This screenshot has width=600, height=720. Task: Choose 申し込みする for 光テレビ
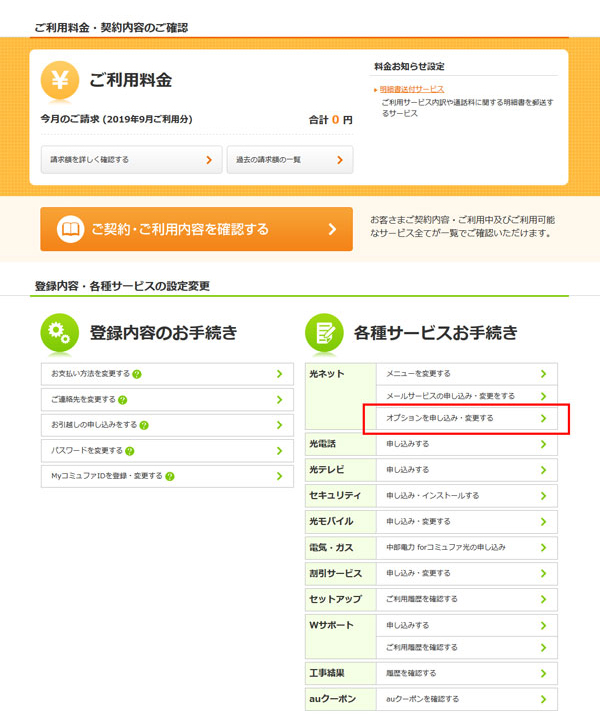467,470
